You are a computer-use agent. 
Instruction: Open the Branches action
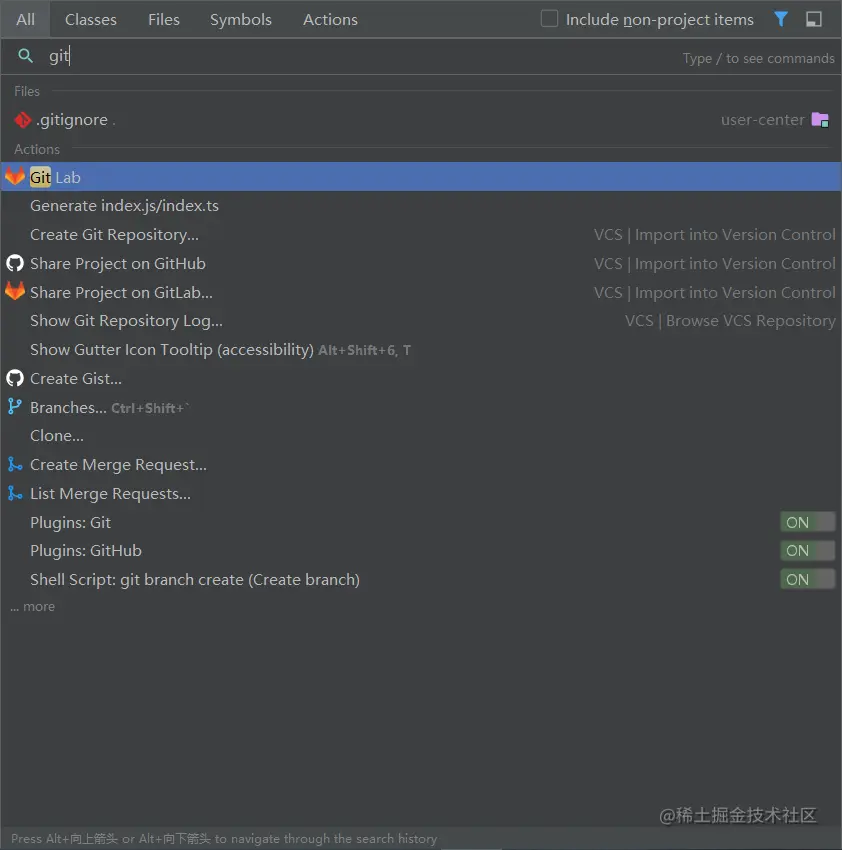click(x=421, y=407)
